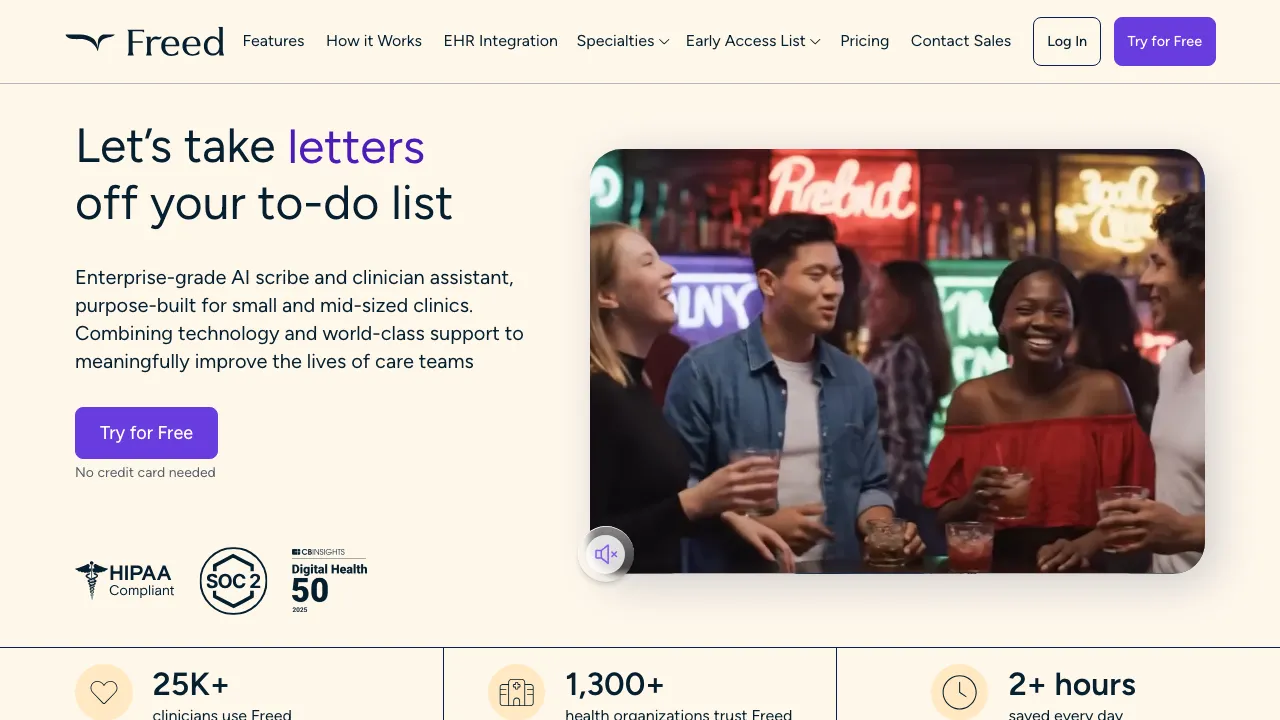Click the SOC 2 hexagon badge
Screen dimensions: 1280x720
click(x=233, y=580)
